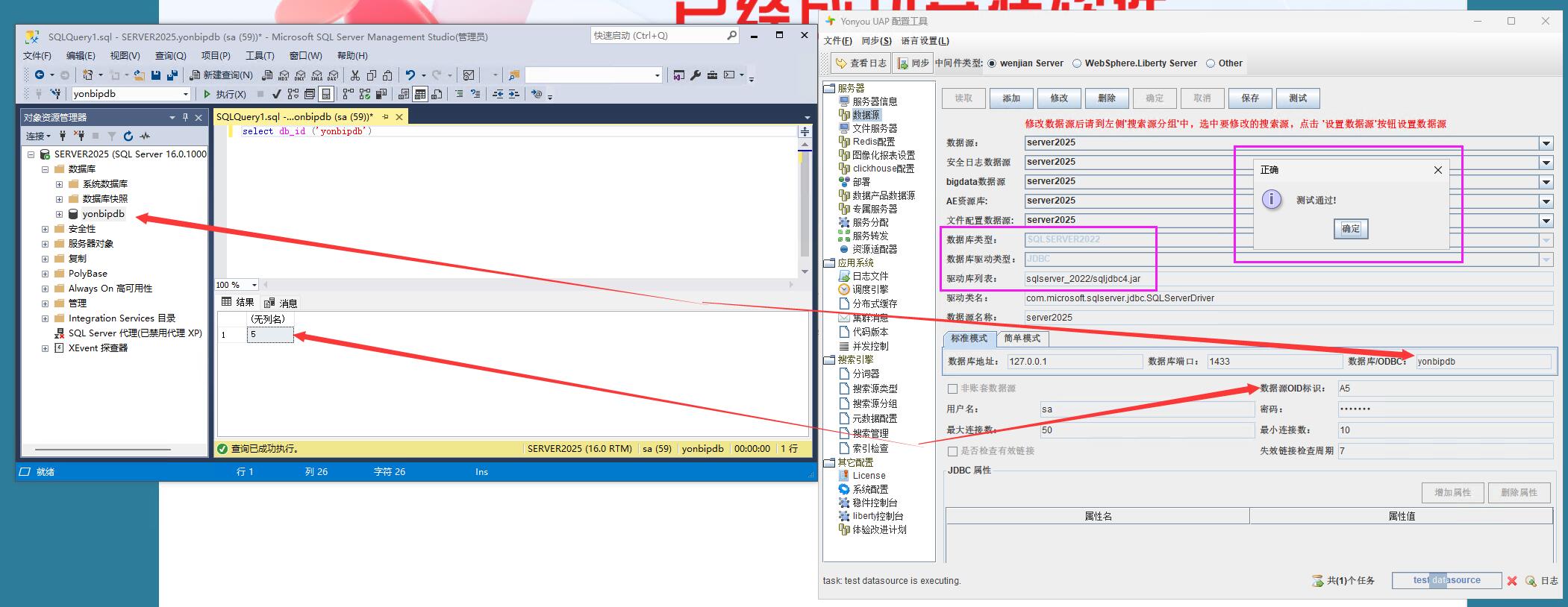Click the 修改 button in datasource panel
1568x607 pixels.
tap(1059, 98)
